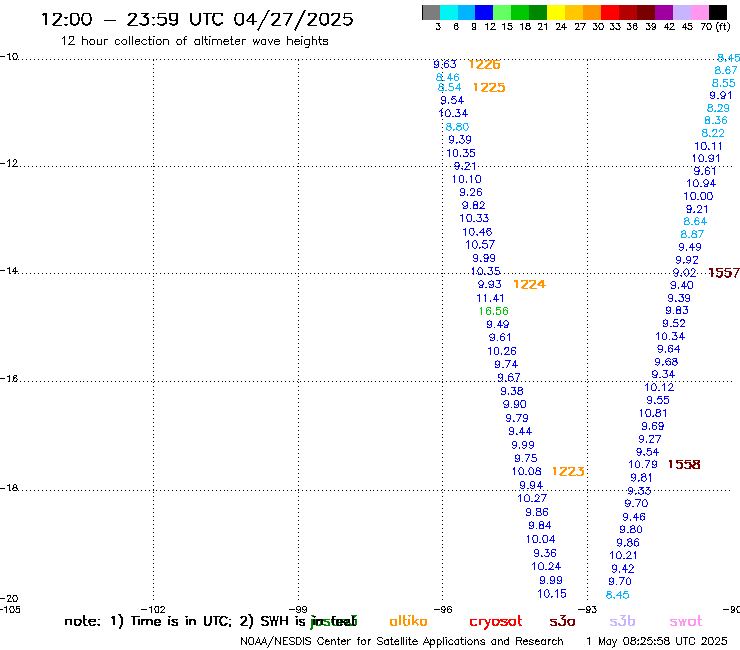Click the 9.74 wave height value
Viewport: 740px width, 650px height.
tap(506, 364)
